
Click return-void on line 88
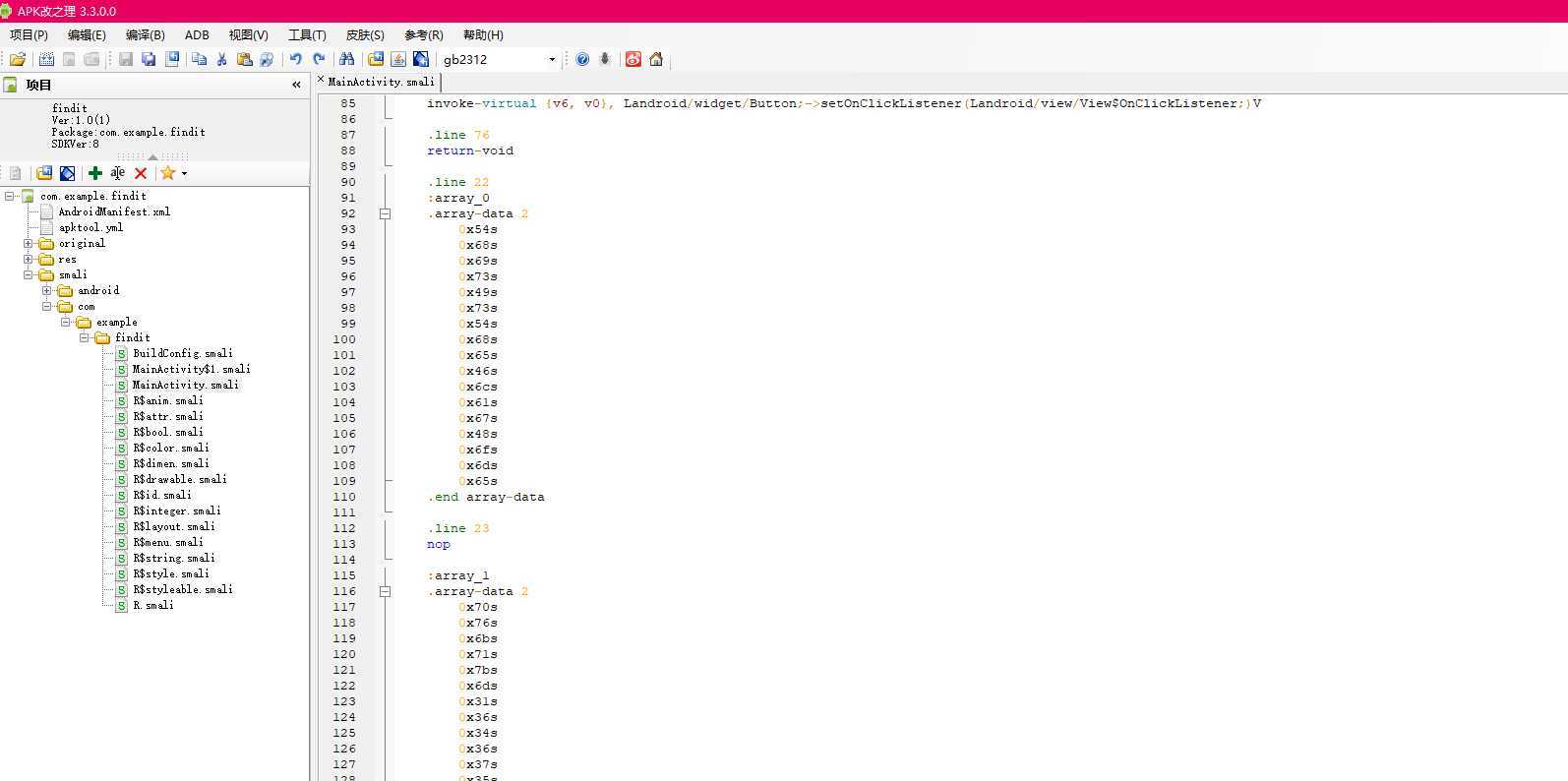pos(470,150)
